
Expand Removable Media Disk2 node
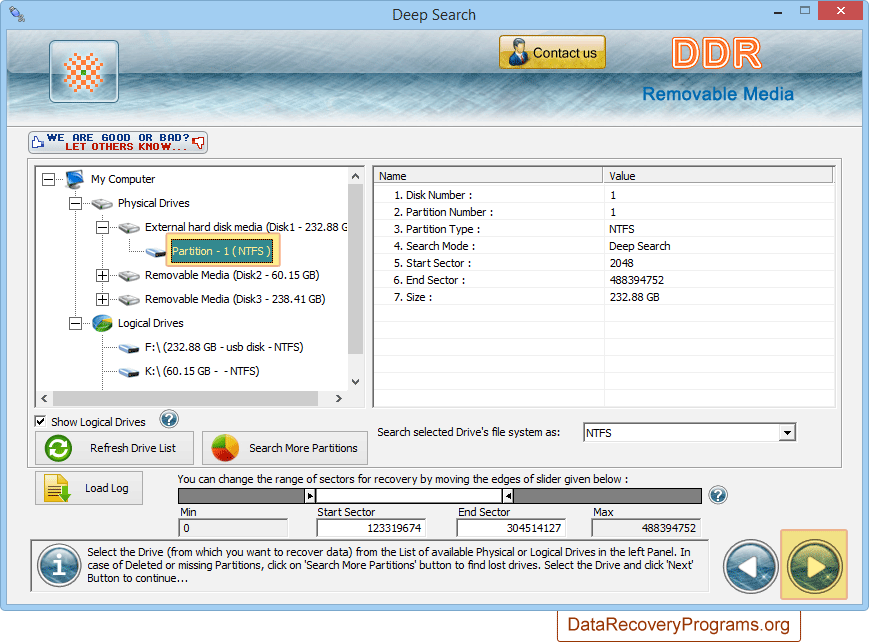[x=102, y=276]
